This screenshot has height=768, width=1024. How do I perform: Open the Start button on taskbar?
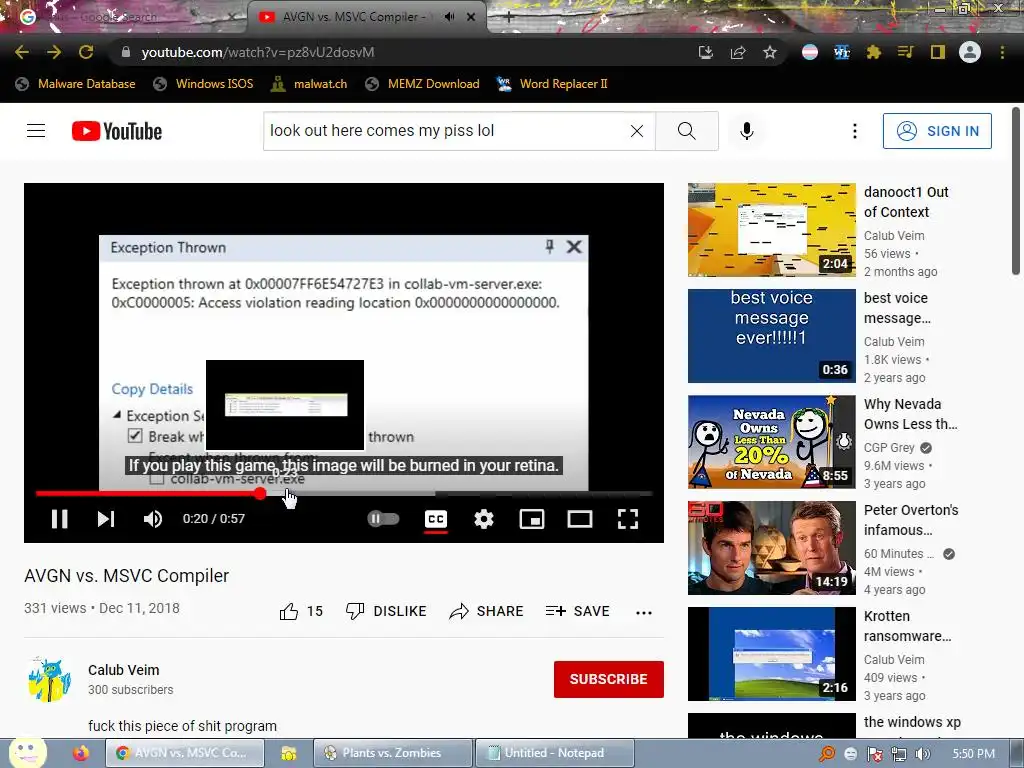click(x=27, y=751)
